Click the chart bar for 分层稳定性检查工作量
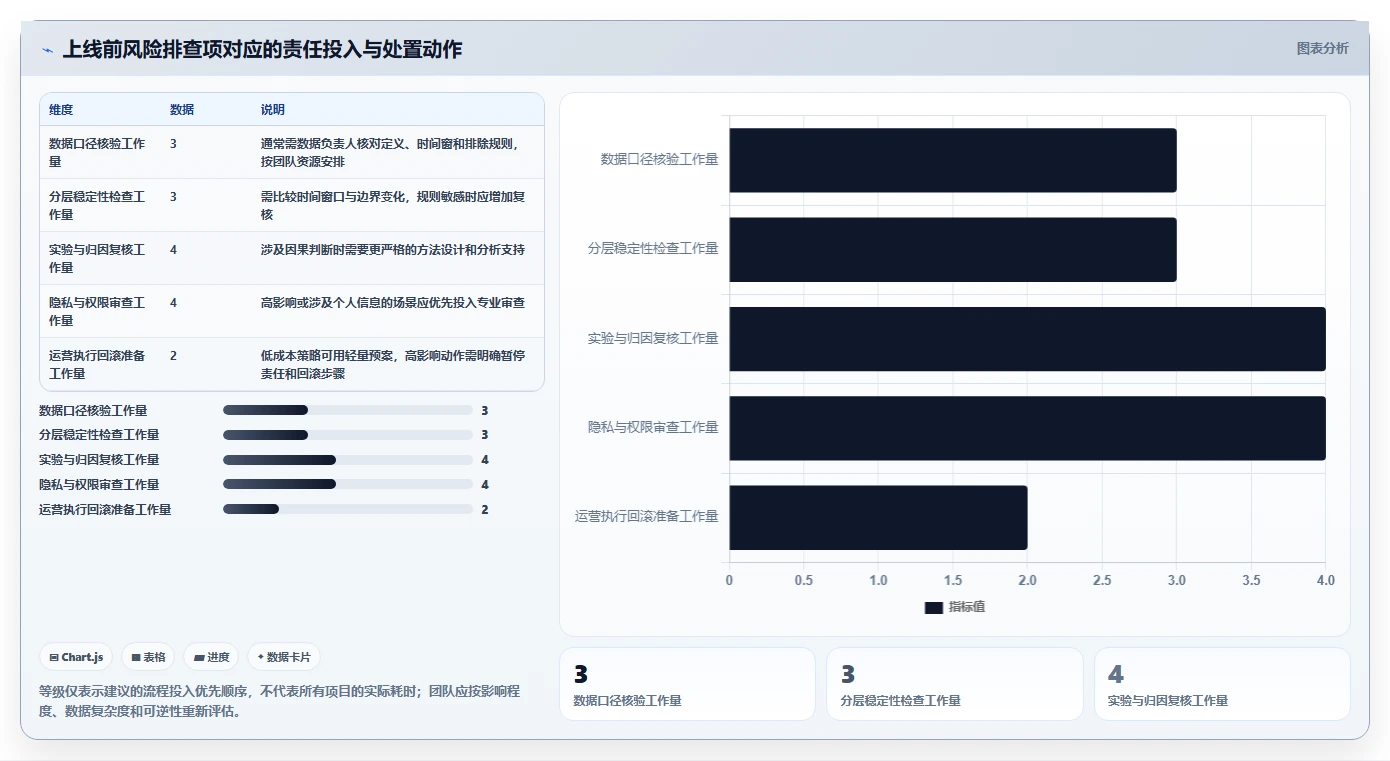Image resolution: width=1390 pixels, height=761 pixels. pos(953,249)
